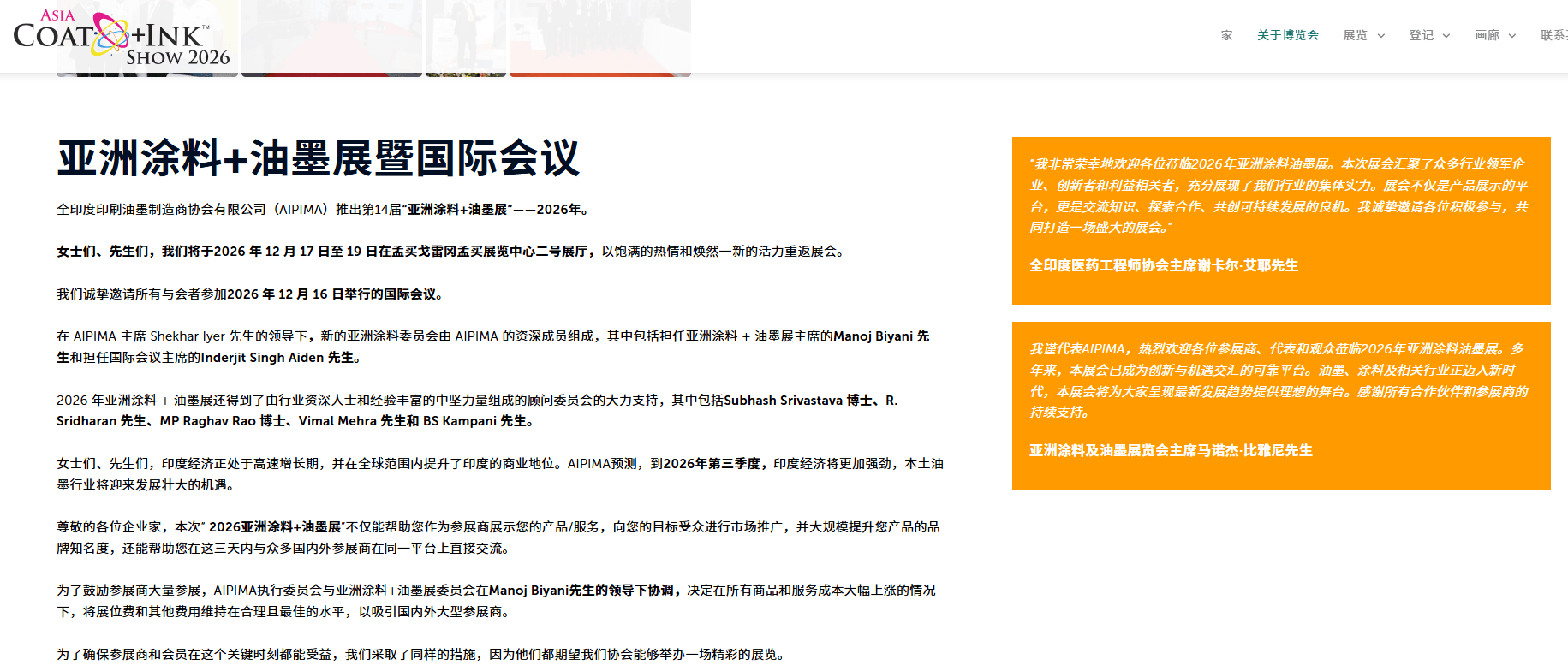Click the 登记 navigation label
1568x671 pixels.
point(1421,35)
